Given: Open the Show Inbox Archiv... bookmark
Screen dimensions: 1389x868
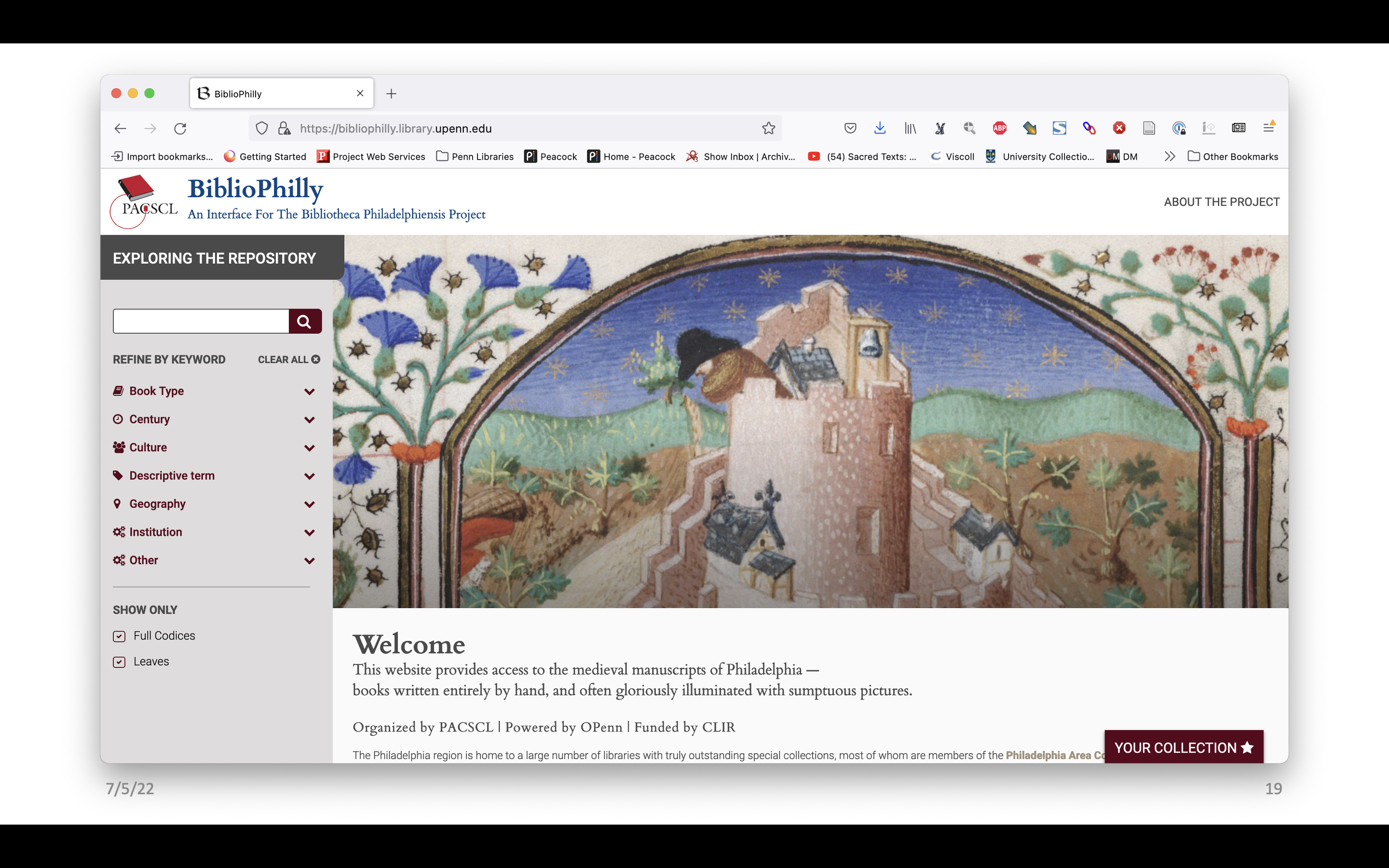Looking at the screenshot, I should click(741, 157).
